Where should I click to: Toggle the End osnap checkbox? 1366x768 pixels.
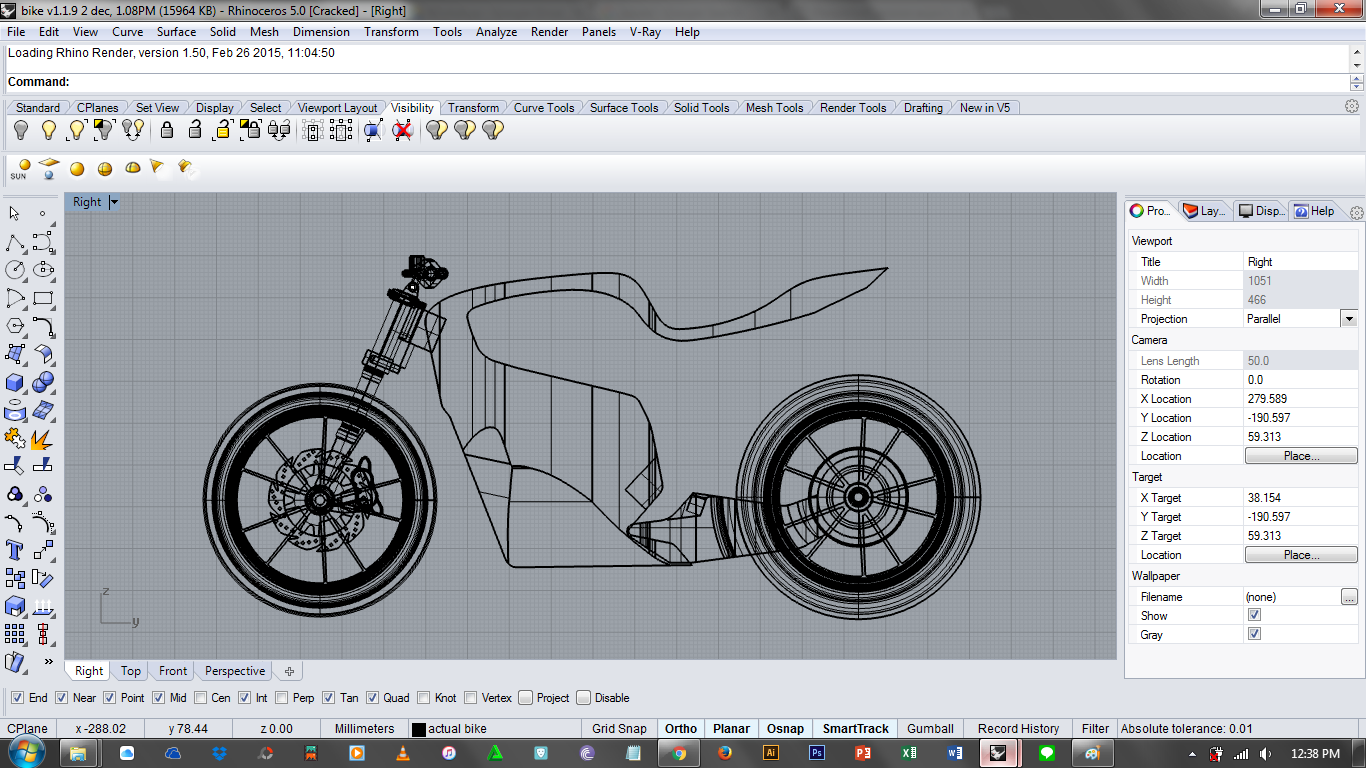[x=17, y=698]
